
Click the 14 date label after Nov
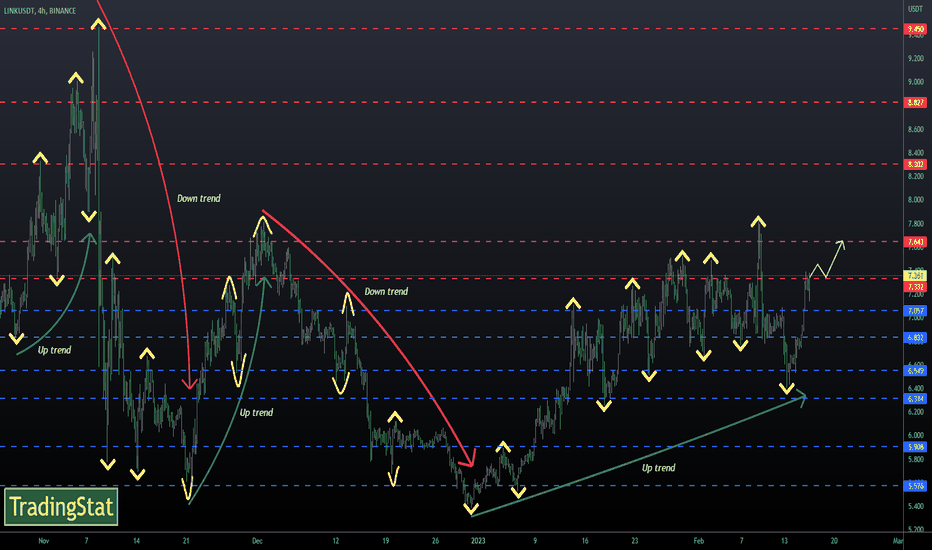[136, 540]
